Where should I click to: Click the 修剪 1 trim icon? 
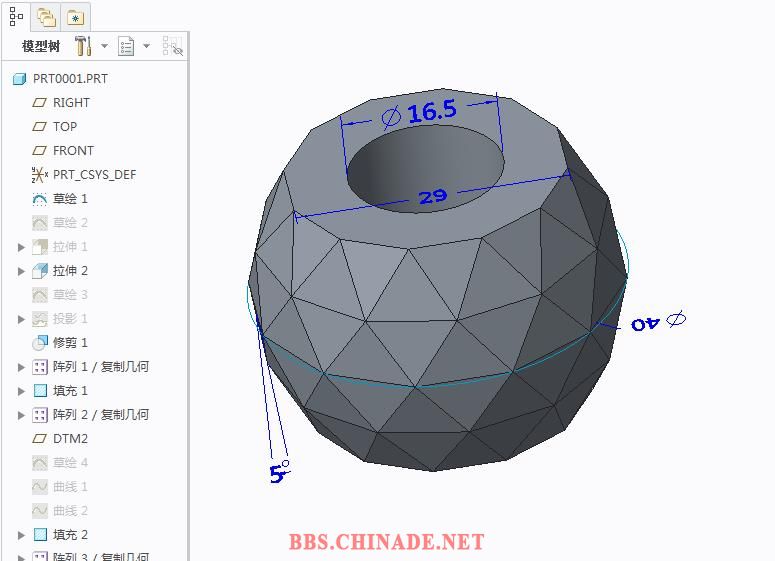tap(40, 343)
